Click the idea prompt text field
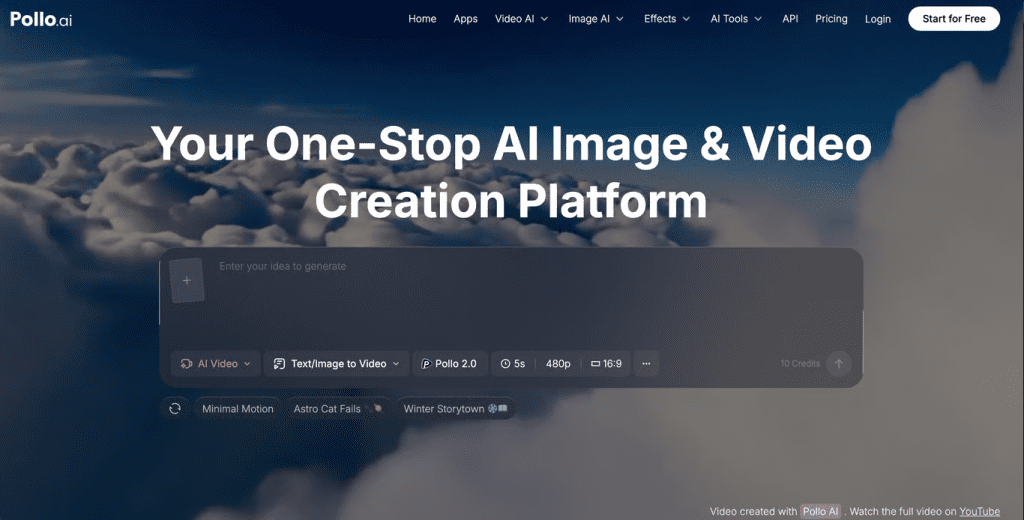This screenshot has height=520, width=1024. [530, 290]
